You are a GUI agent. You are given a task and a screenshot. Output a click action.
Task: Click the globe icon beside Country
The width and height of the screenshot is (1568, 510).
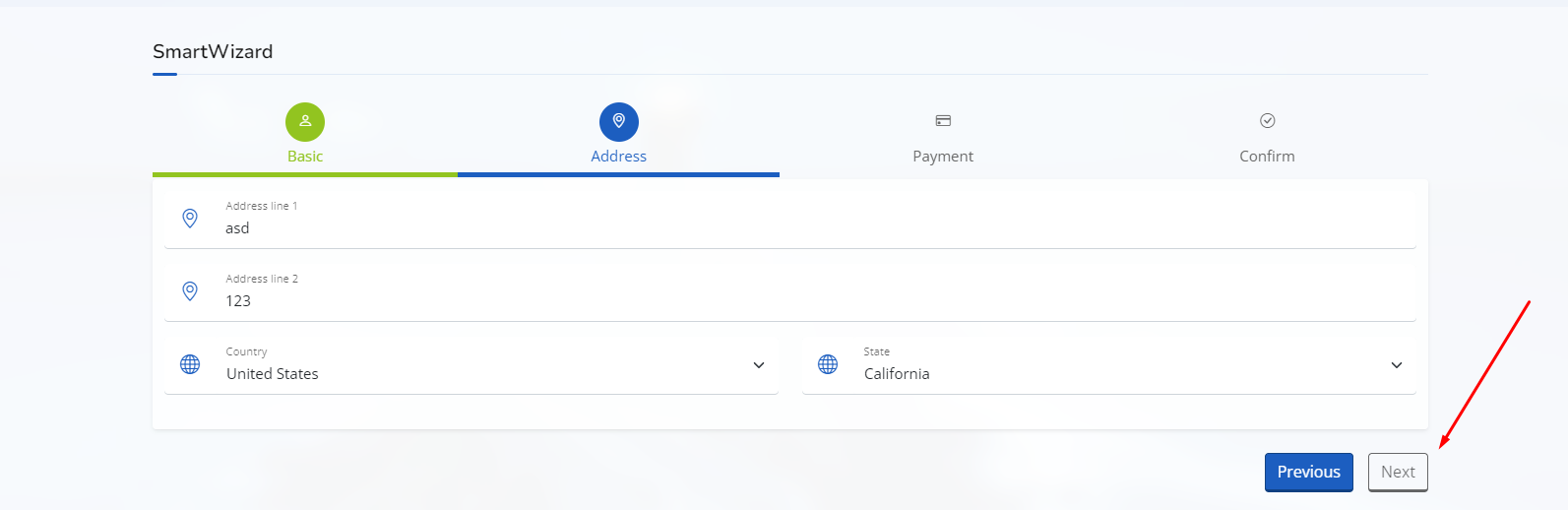pos(190,364)
